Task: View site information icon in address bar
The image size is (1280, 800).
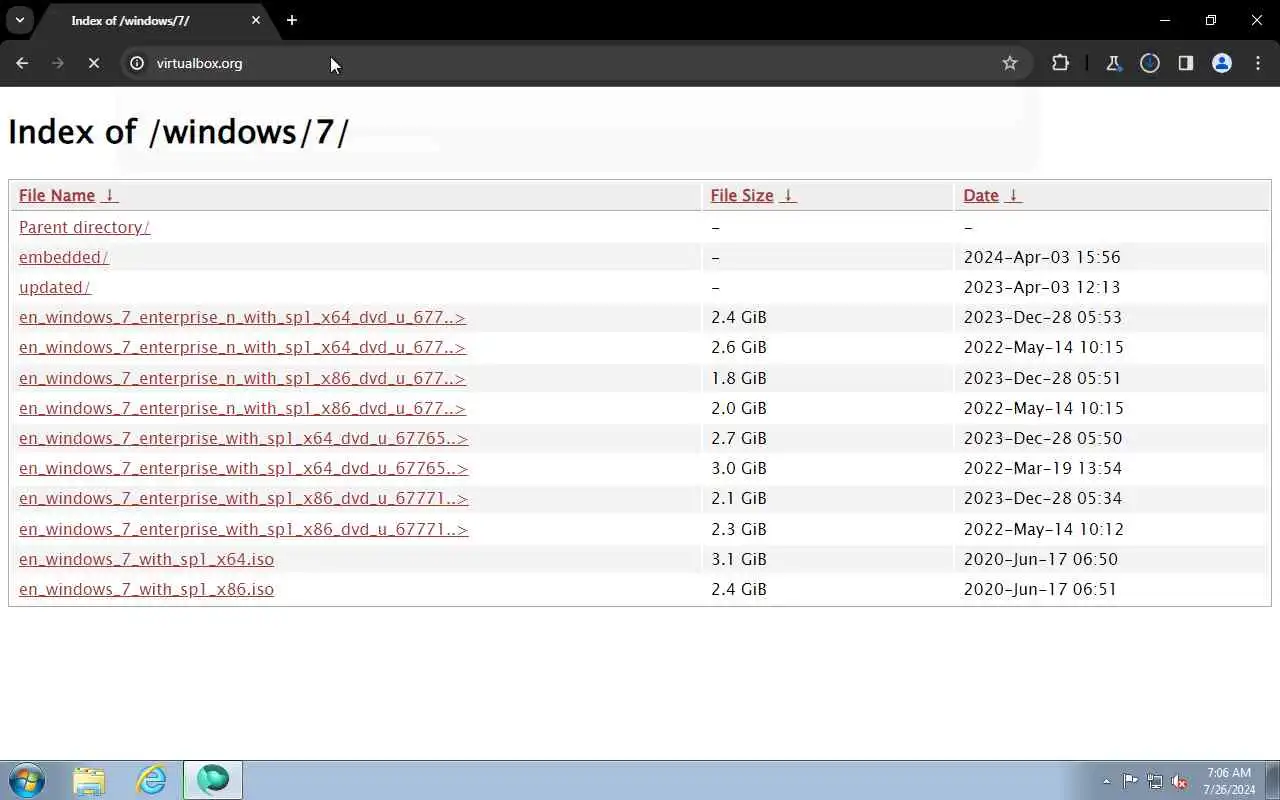Action: coord(137,63)
